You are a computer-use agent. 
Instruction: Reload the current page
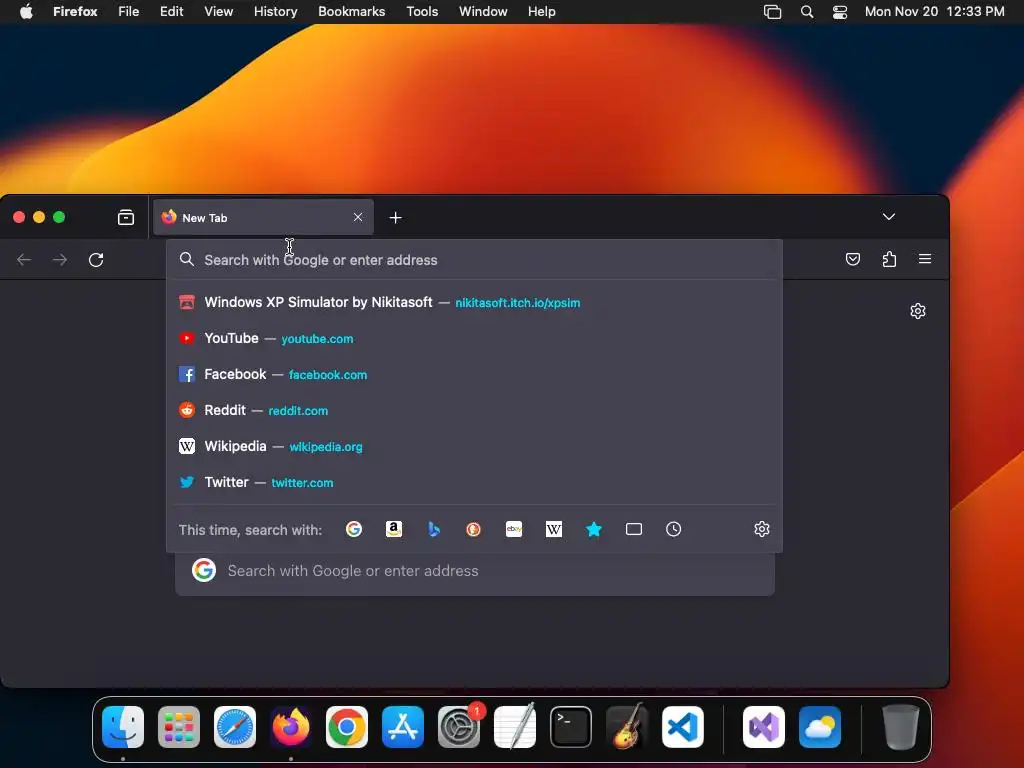[96, 260]
